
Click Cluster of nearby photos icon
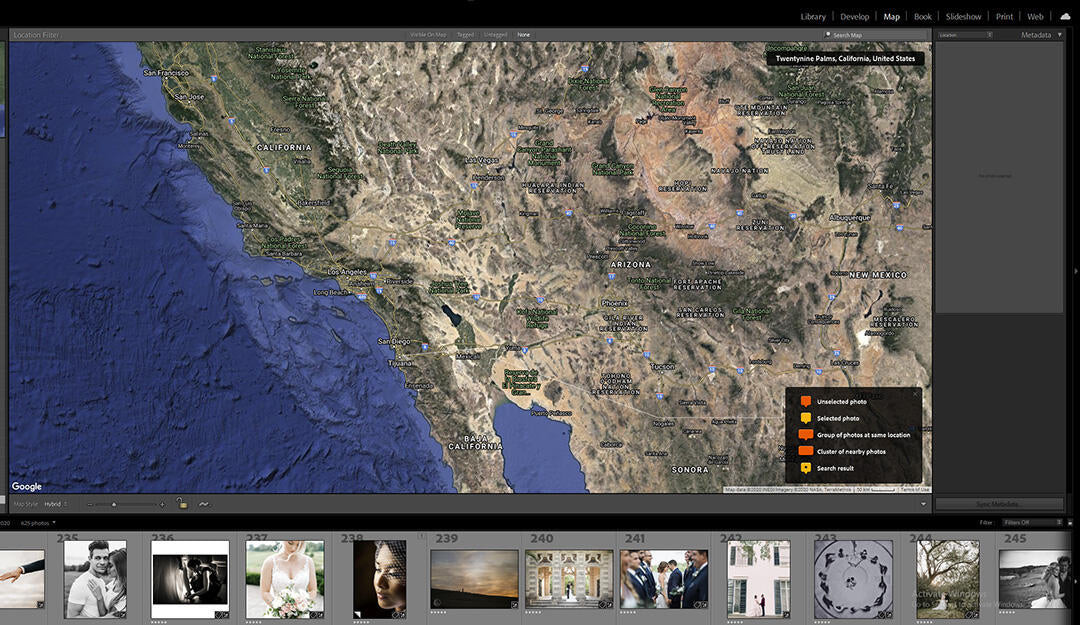805,451
